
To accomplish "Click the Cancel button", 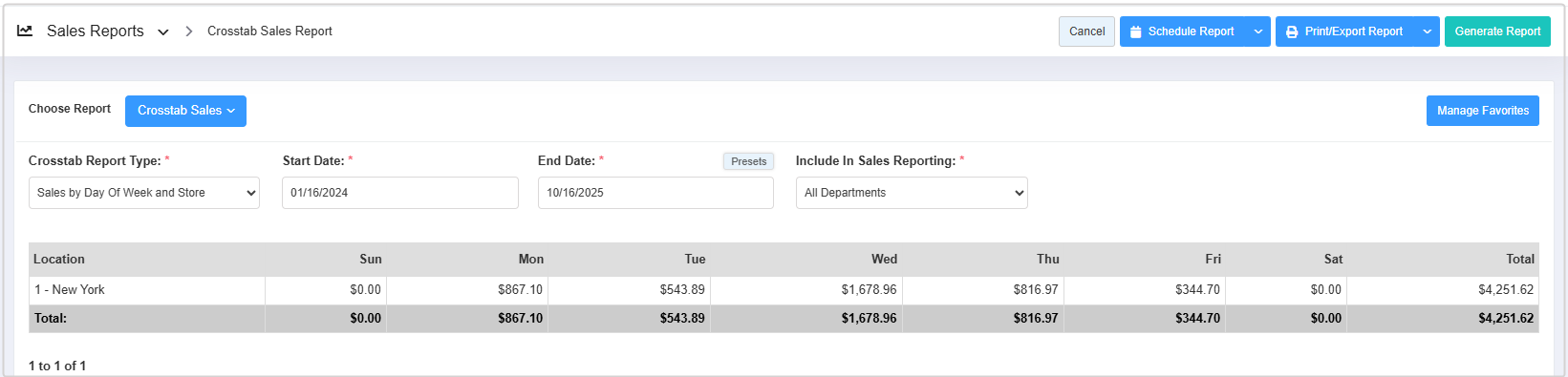I will click(1086, 31).
